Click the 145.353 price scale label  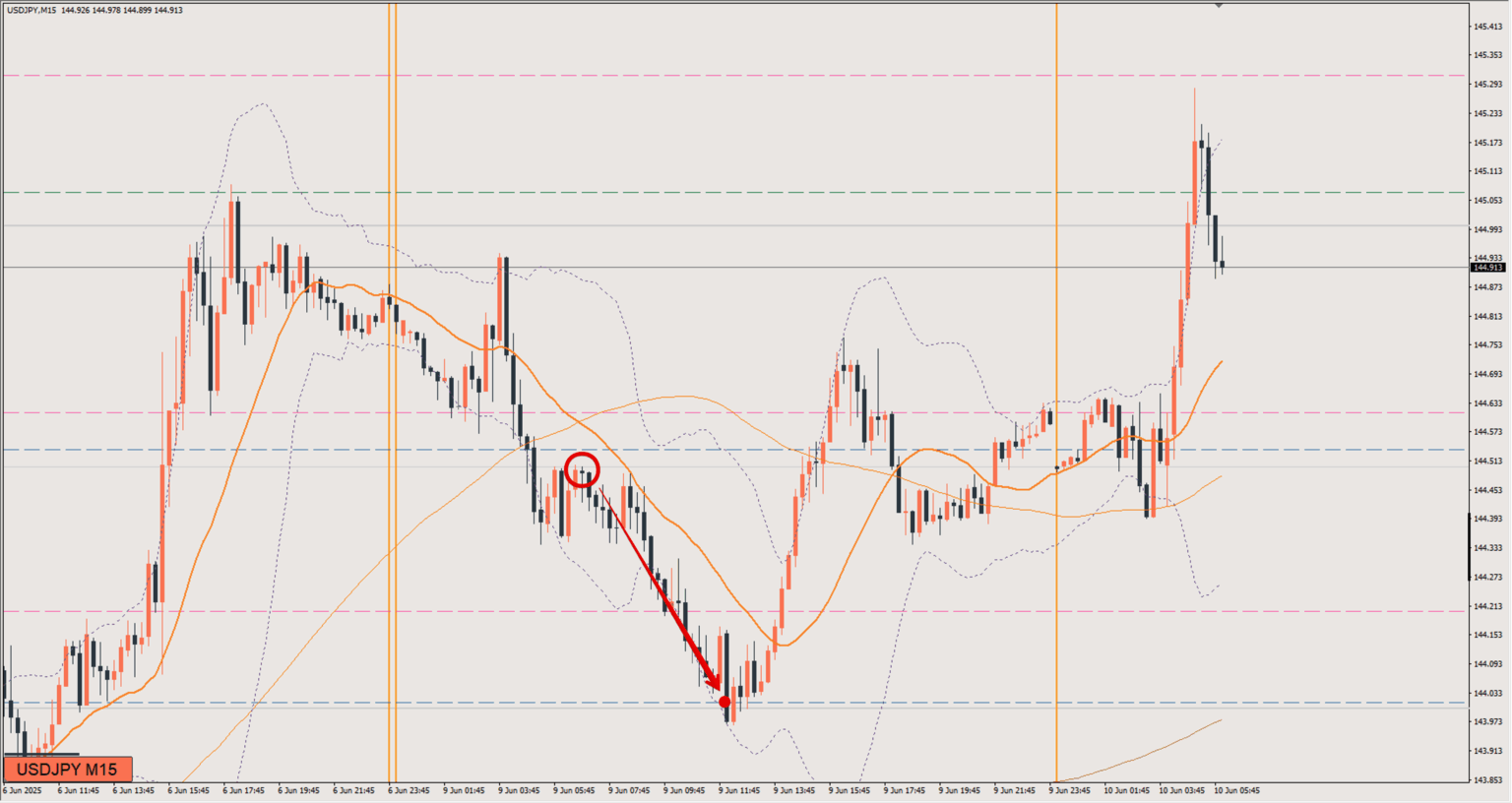1487,55
